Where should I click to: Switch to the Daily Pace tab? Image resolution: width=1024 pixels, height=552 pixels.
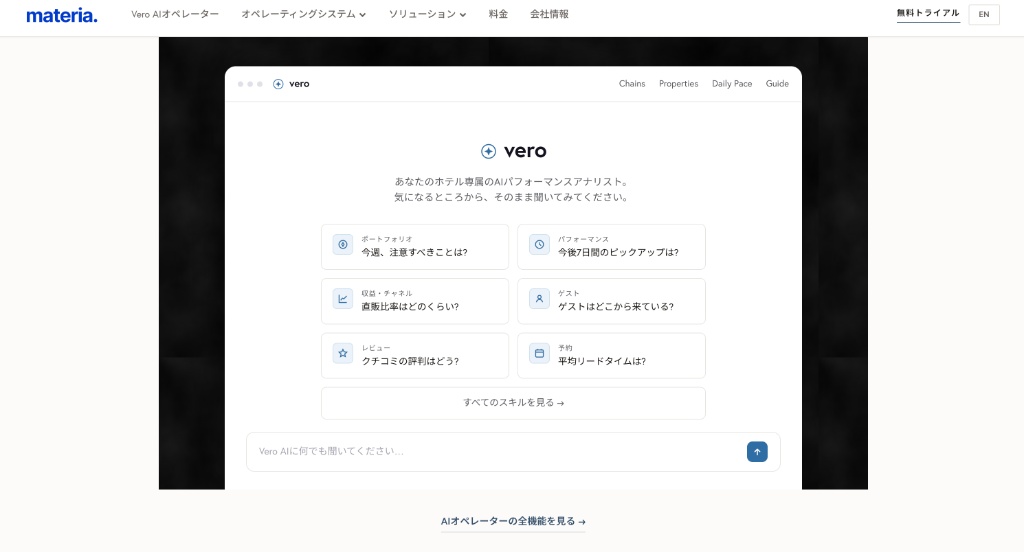tap(732, 84)
